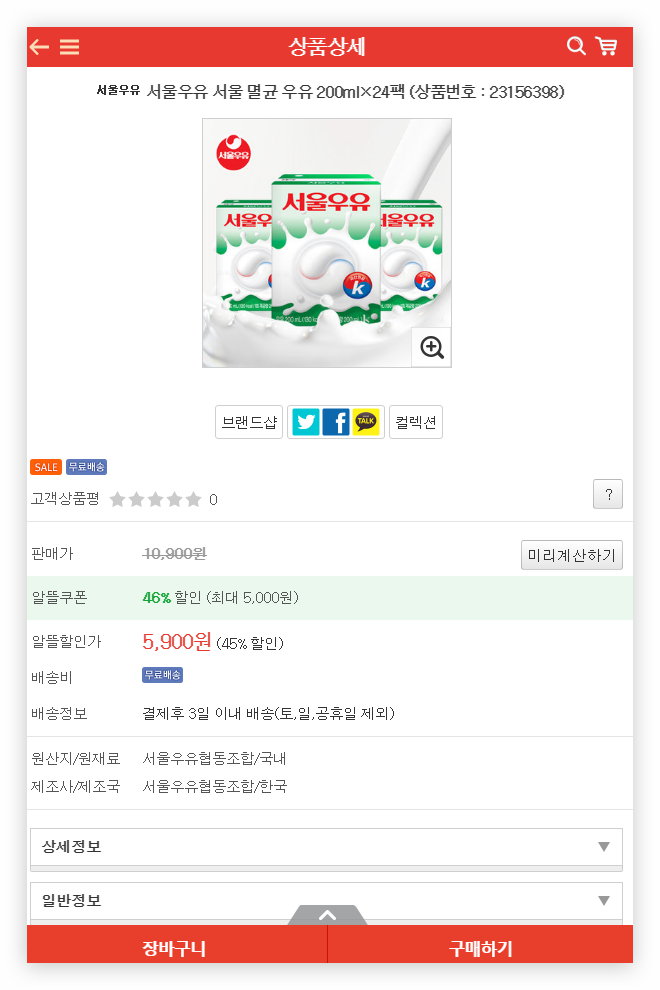
Task: Open the shopping cart icon in header
Action: pos(606,46)
